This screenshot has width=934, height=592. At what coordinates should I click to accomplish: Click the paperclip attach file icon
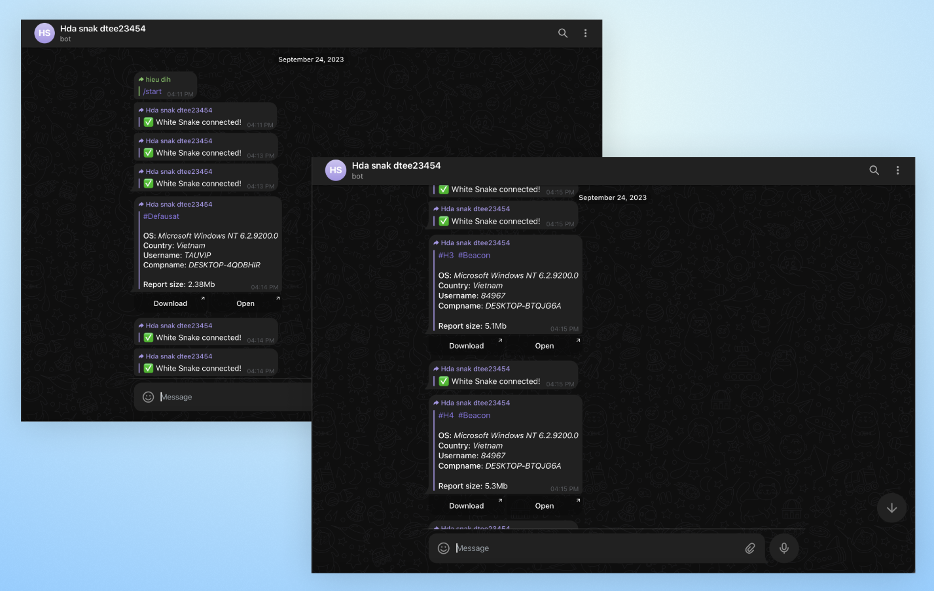tap(749, 548)
